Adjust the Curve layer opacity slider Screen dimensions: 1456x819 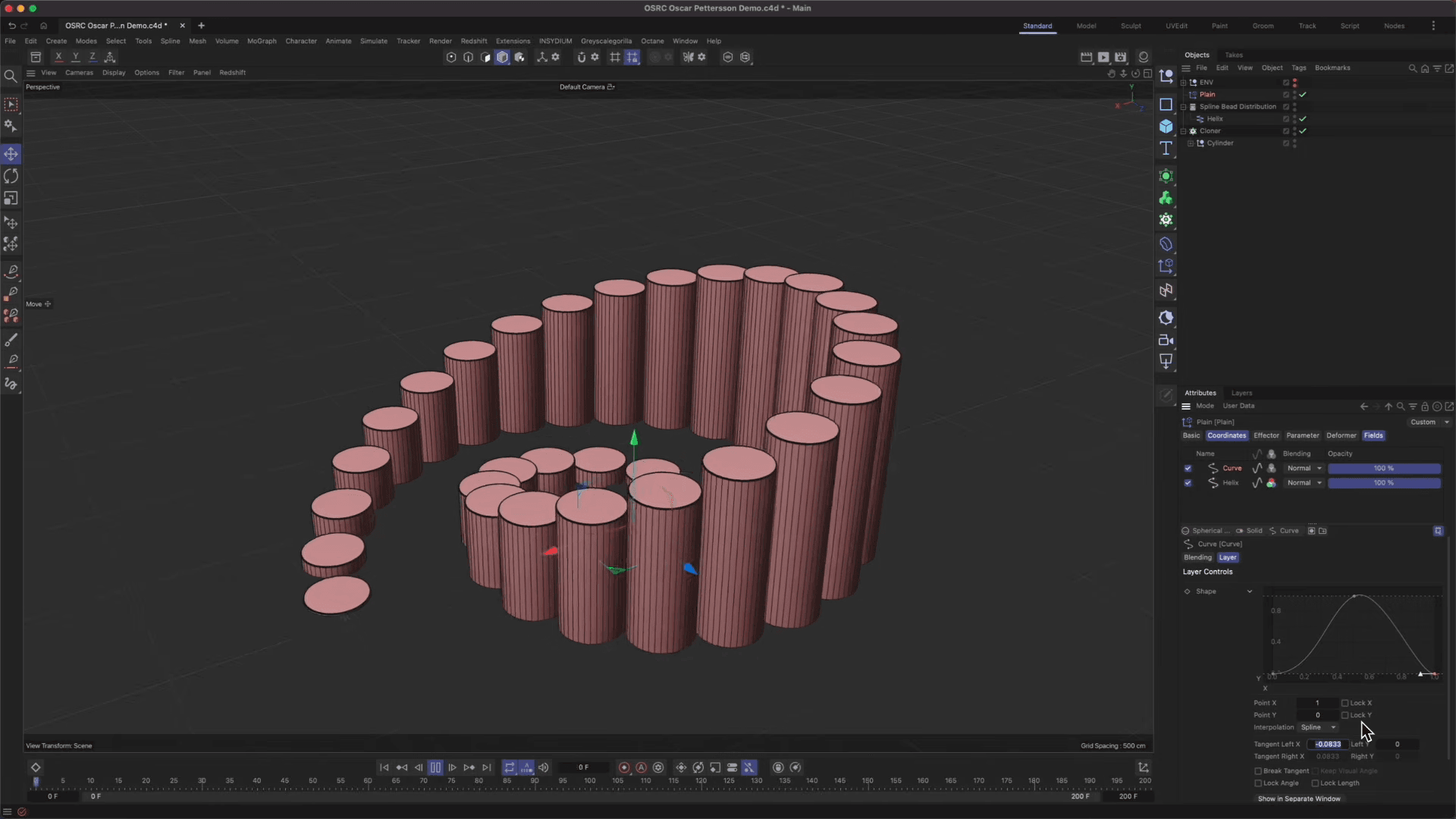click(x=1384, y=469)
